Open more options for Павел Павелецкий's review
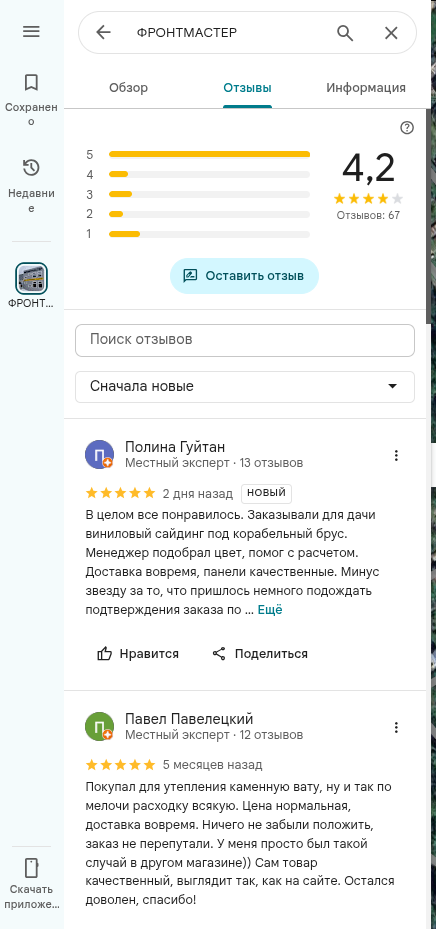 pyautogui.click(x=396, y=728)
